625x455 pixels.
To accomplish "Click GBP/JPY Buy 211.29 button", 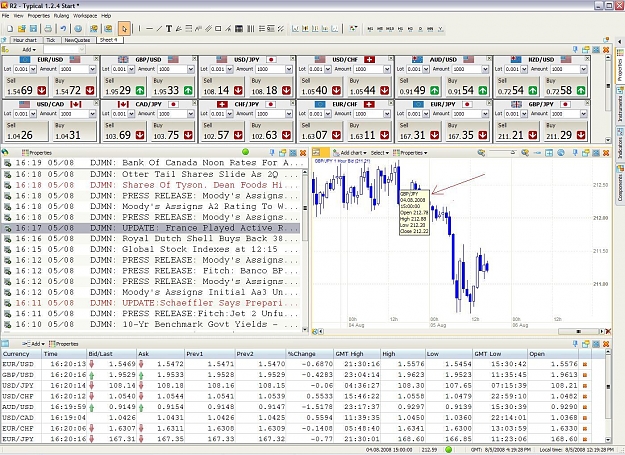I will point(565,131).
